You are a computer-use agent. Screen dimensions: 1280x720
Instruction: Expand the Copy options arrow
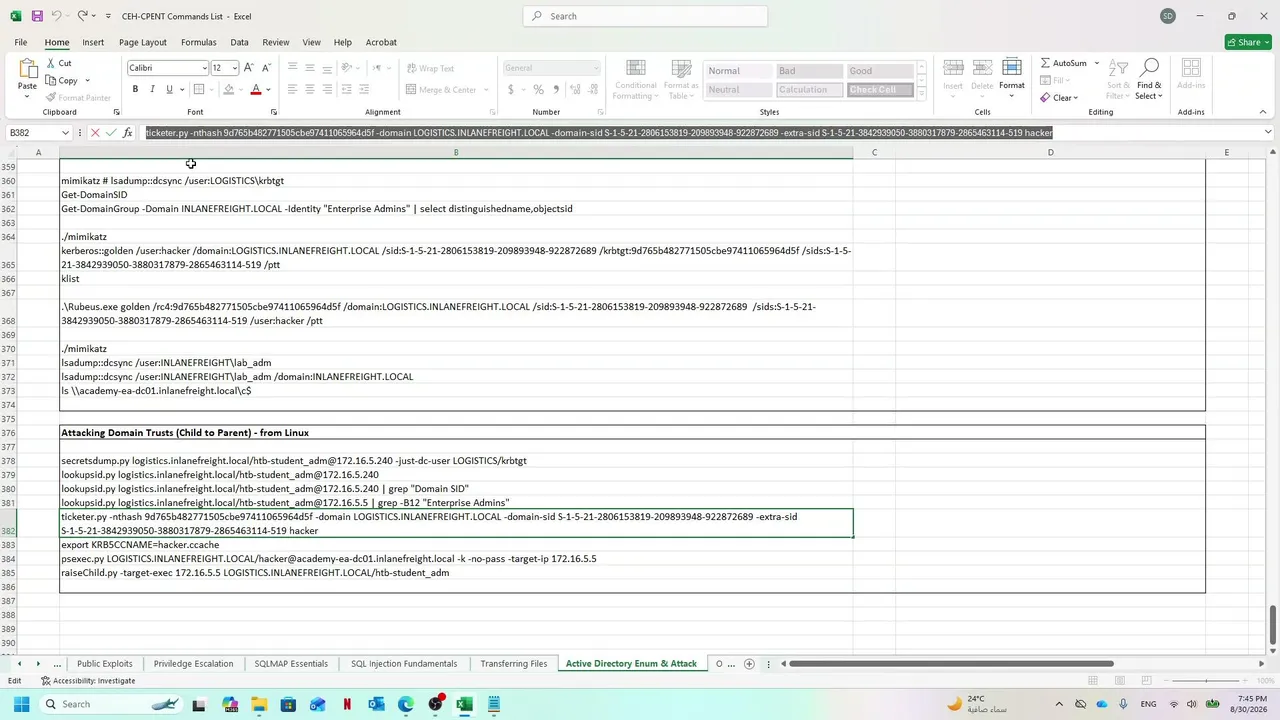click(x=87, y=81)
